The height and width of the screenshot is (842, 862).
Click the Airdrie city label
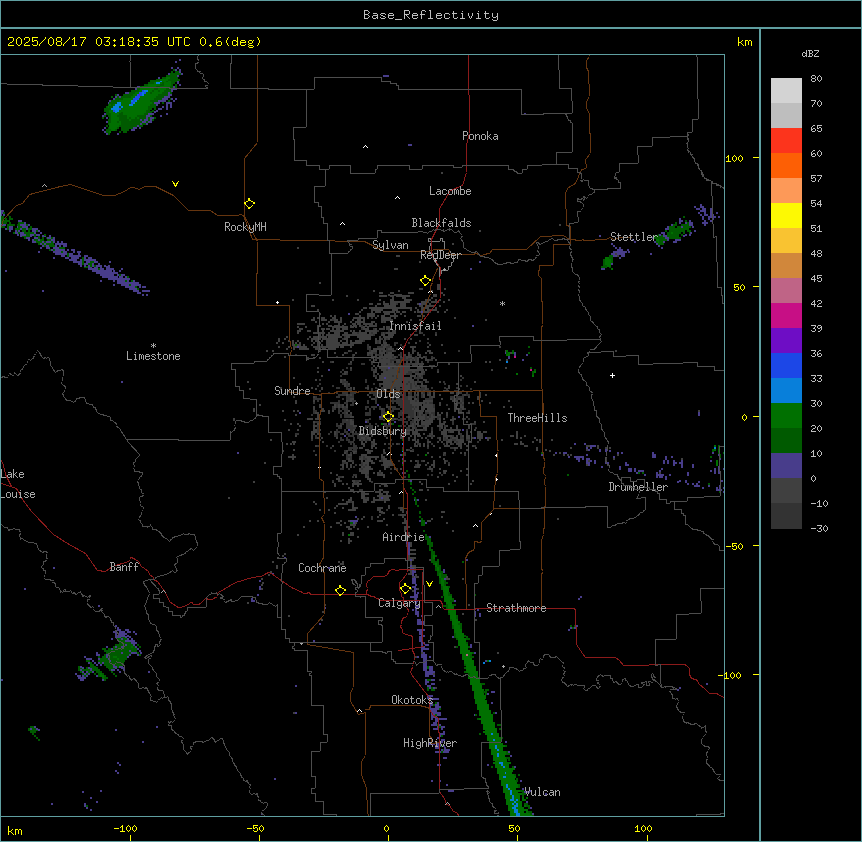(x=404, y=537)
